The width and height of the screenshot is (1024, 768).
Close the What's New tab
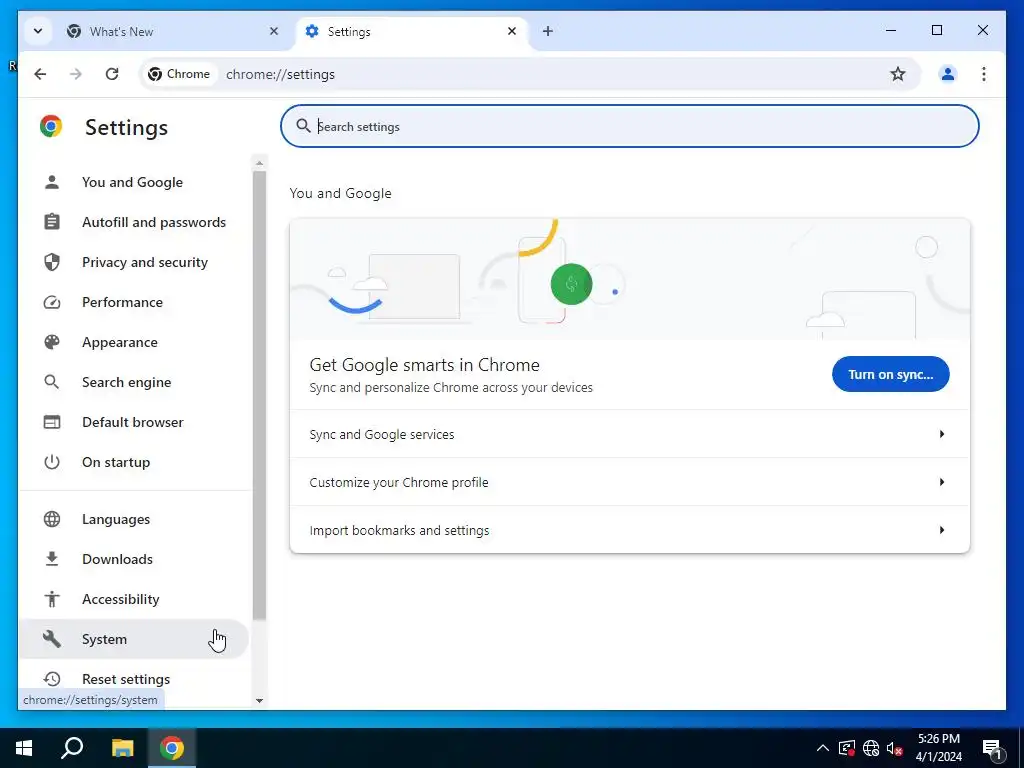pyautogui.click(x=274, y=31)
